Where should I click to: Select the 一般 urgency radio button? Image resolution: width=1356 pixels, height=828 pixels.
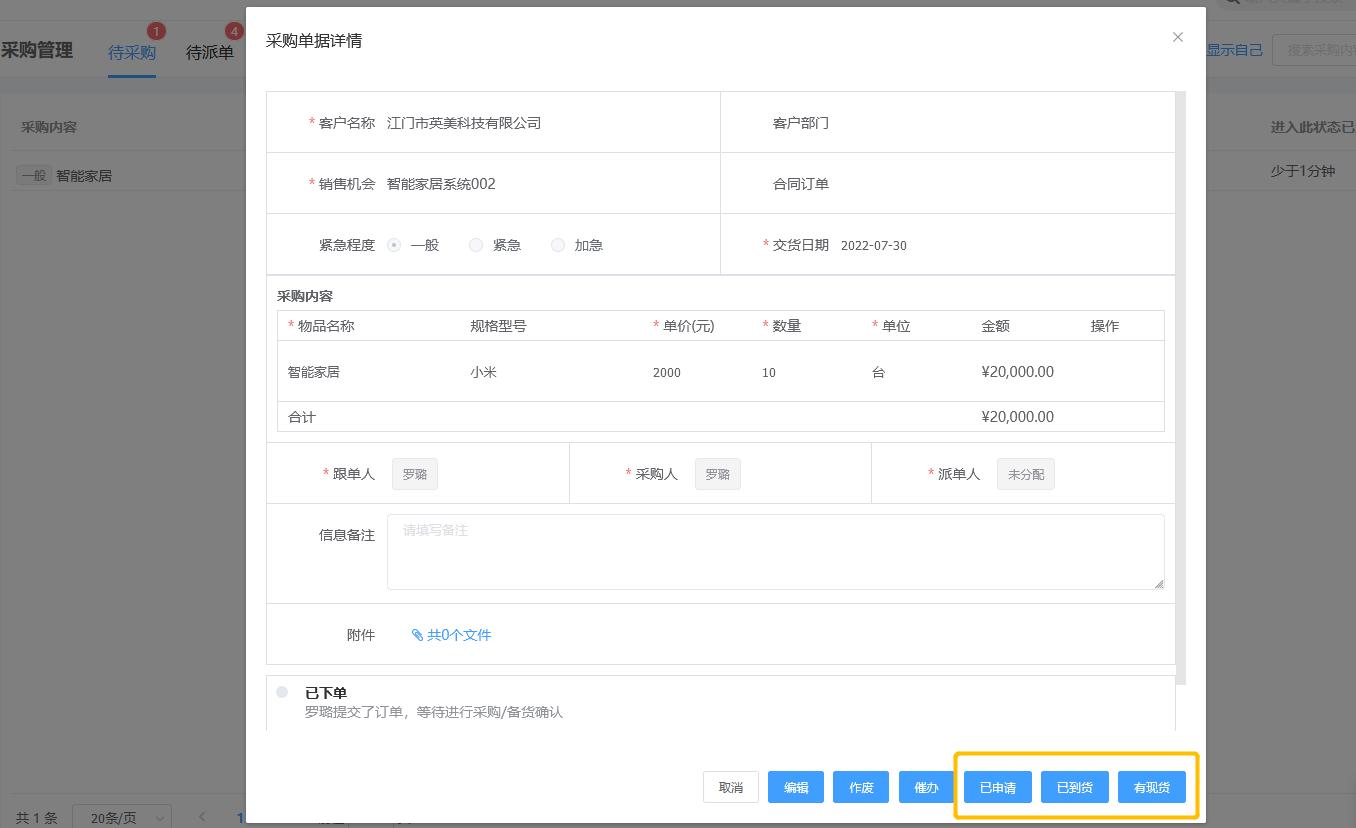[394, 245]
